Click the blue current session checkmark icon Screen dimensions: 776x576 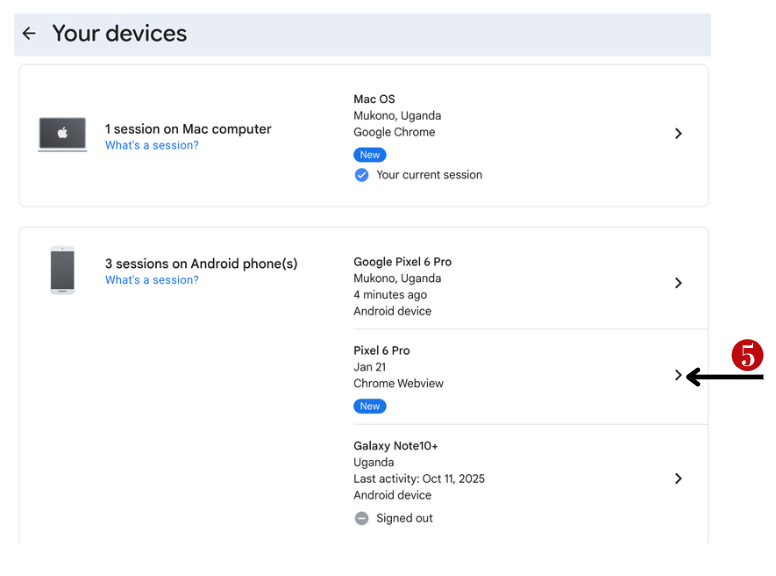(361, 175)
